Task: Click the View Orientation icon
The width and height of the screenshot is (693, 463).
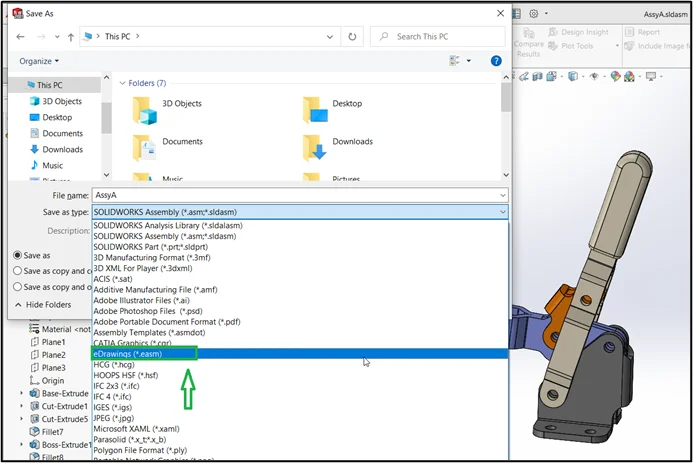Action: click(552, 77)
